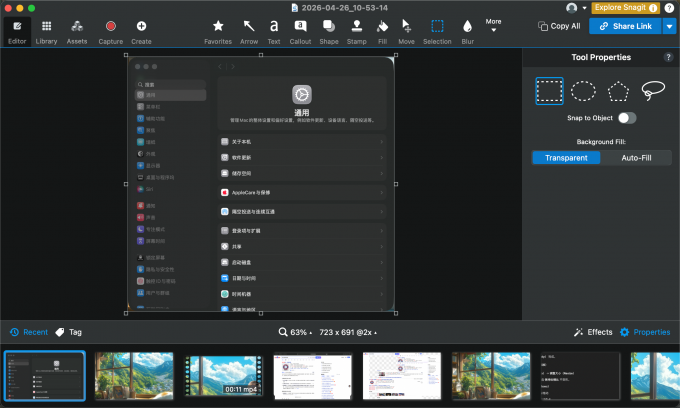Viewport: 680px width, 408px height.
Task: Choose the polygon selection shape
Action: coord(618,91)
